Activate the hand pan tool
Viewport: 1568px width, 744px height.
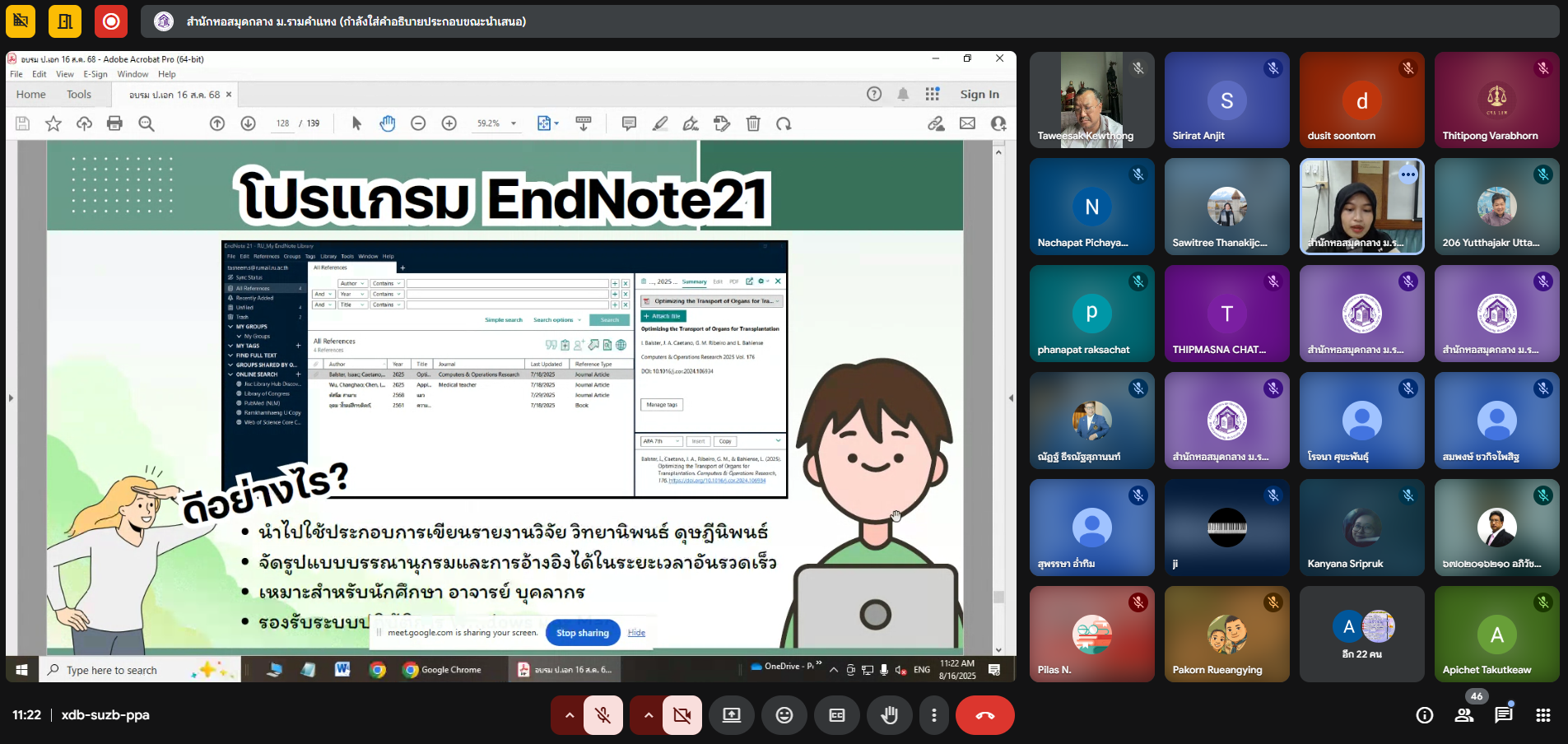pyautogui.click(x=388, y=123)
